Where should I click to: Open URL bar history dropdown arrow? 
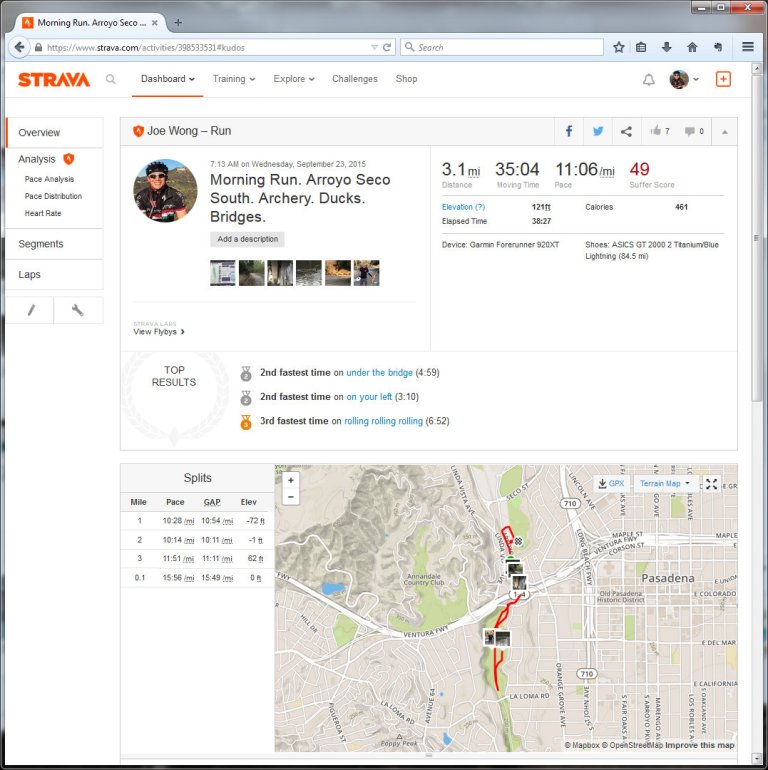point(374,48)
